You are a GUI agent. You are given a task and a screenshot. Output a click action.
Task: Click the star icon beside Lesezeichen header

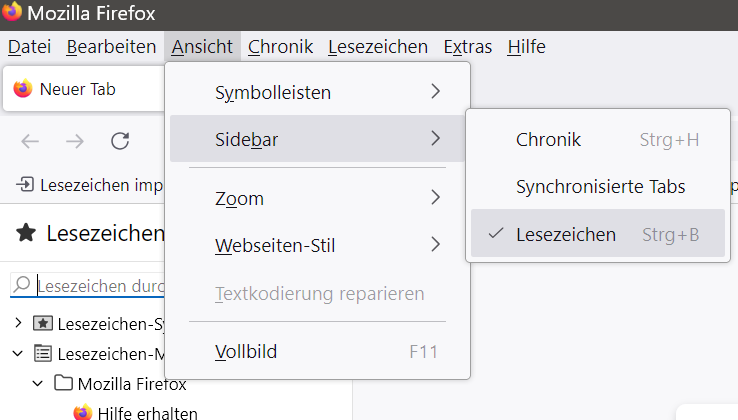27,234
